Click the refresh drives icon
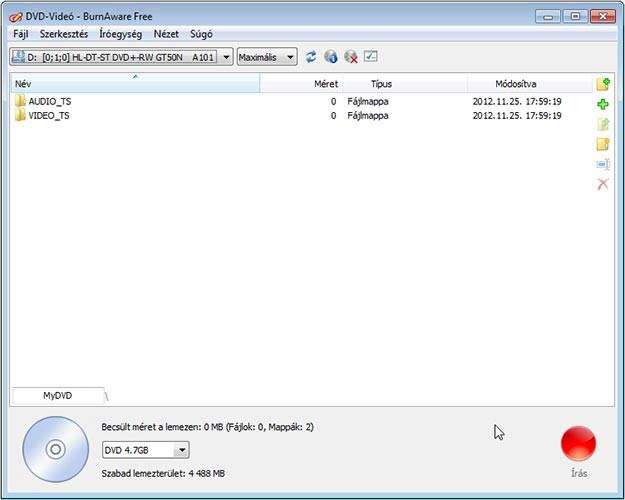Viewport: 625px width, 500px height. point(311,57)
